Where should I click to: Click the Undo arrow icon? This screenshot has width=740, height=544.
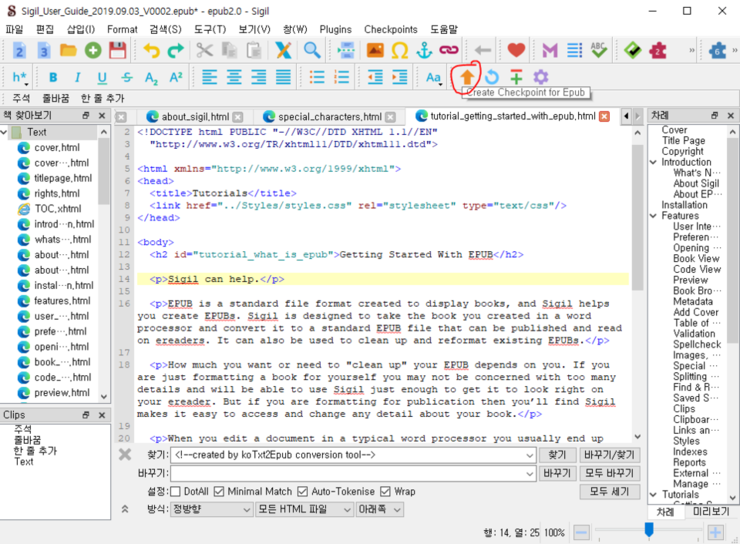(x=151, y=50)
